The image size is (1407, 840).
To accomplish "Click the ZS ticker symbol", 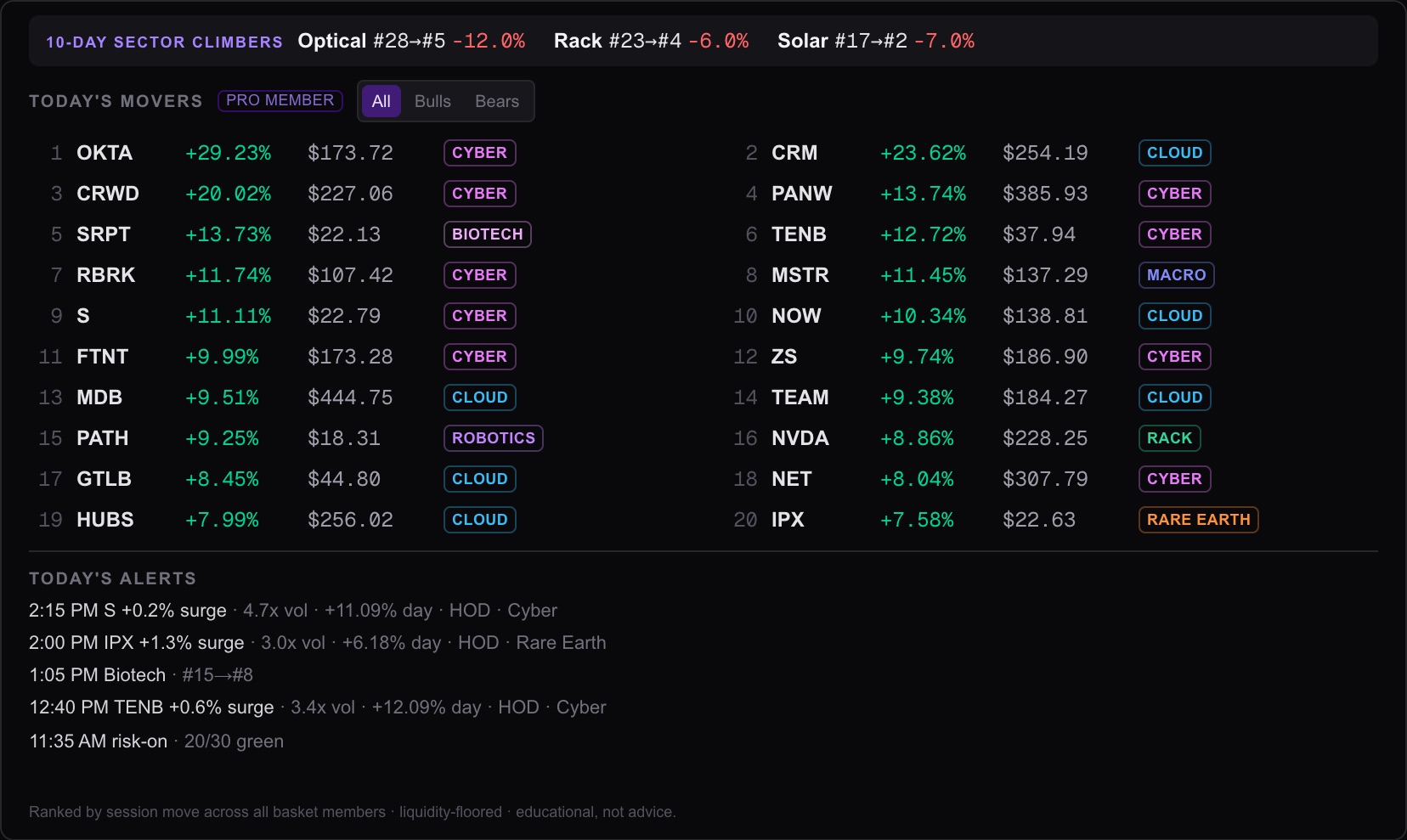I will click(x=784, y=357).
